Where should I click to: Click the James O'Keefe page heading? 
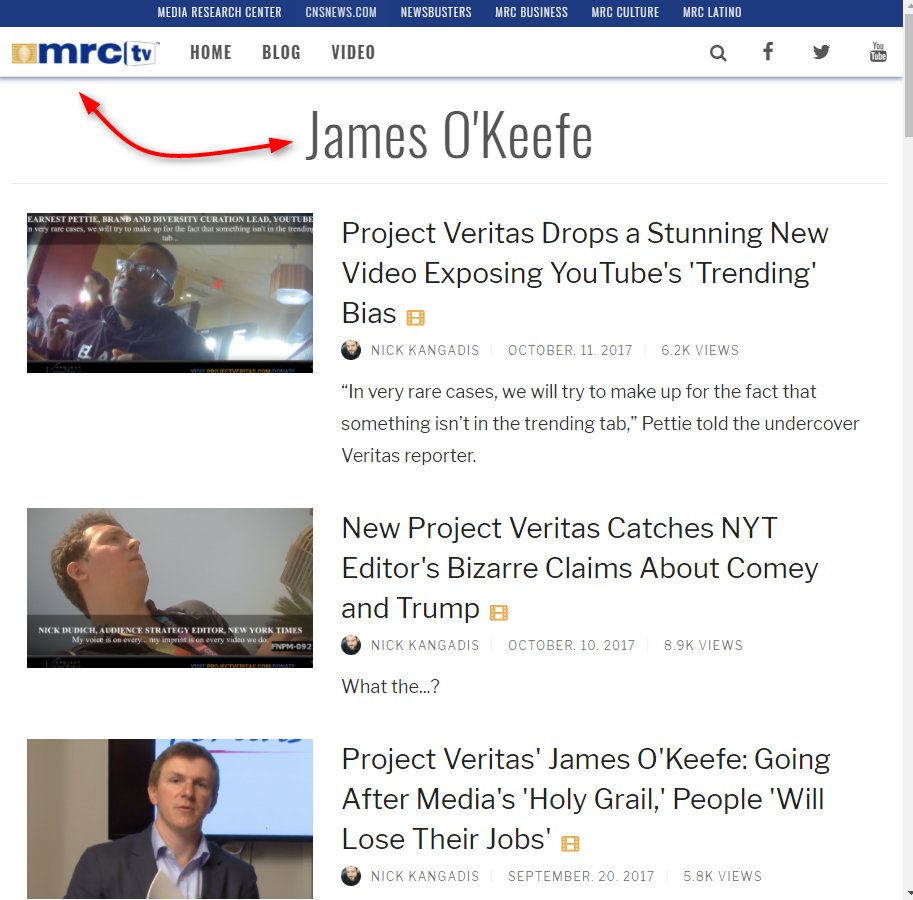tap(449, 136)
